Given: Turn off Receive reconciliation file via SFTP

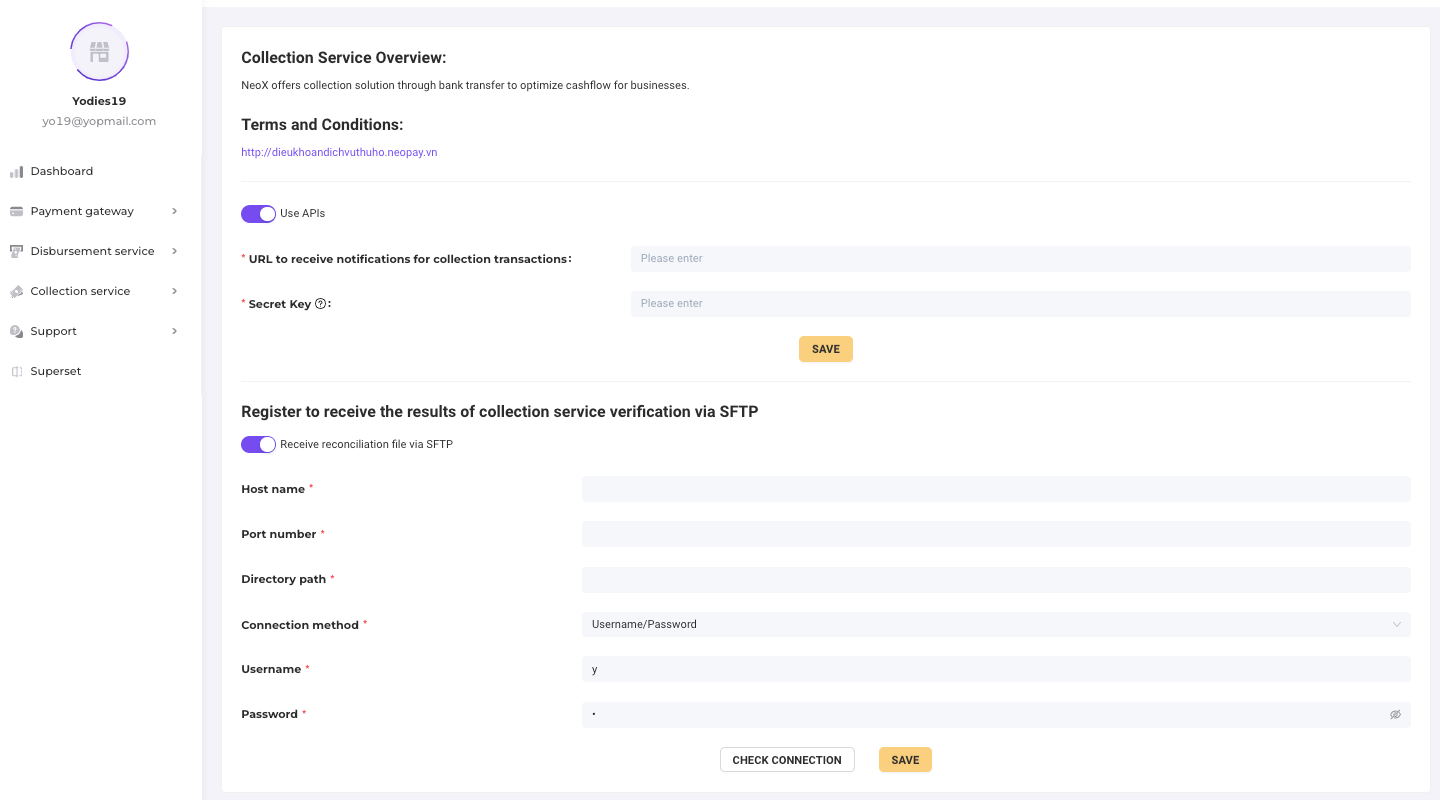Looking at the screenshot, I should pos(258,445).
